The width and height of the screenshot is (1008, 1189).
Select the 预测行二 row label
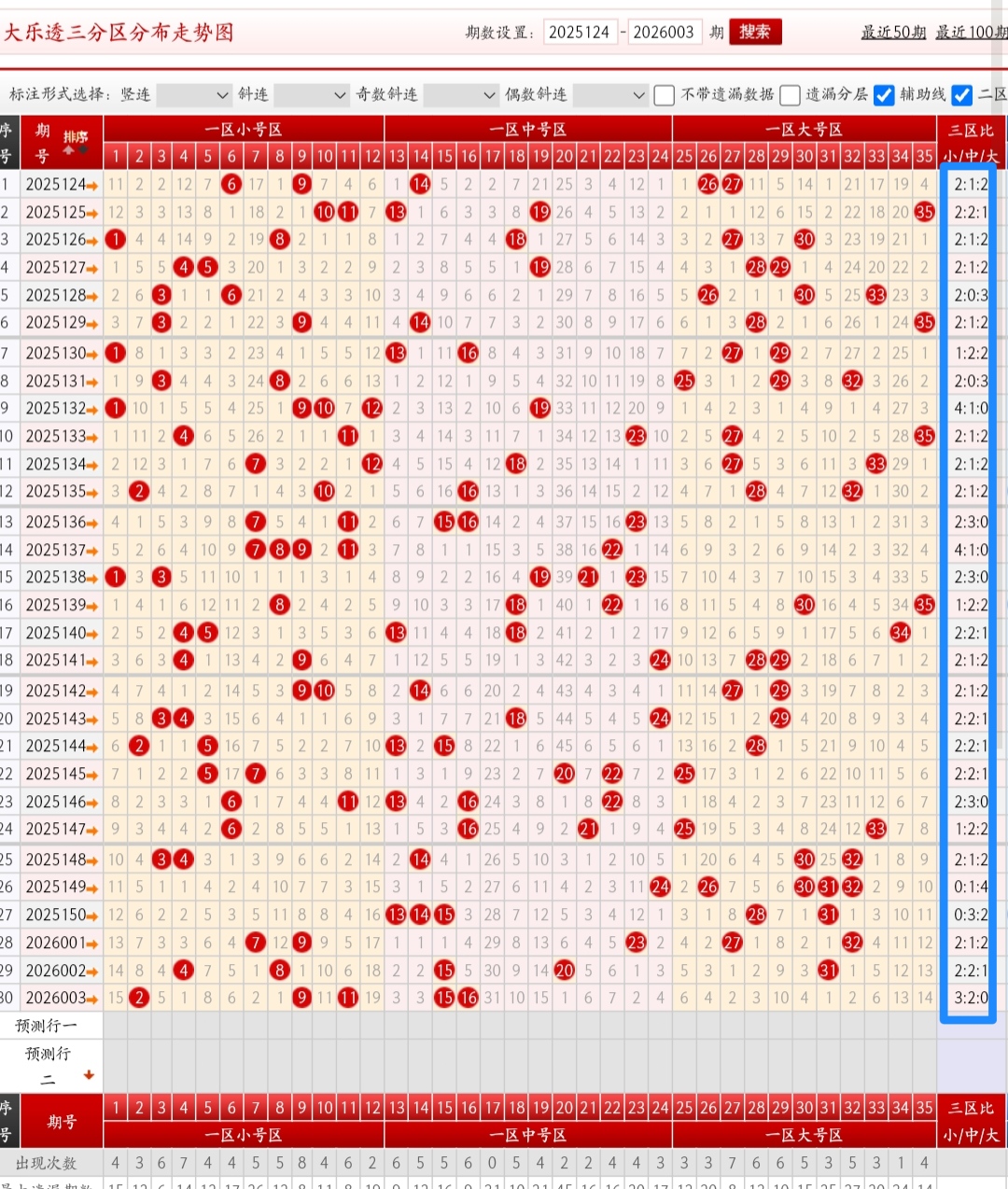(47, 1066)
